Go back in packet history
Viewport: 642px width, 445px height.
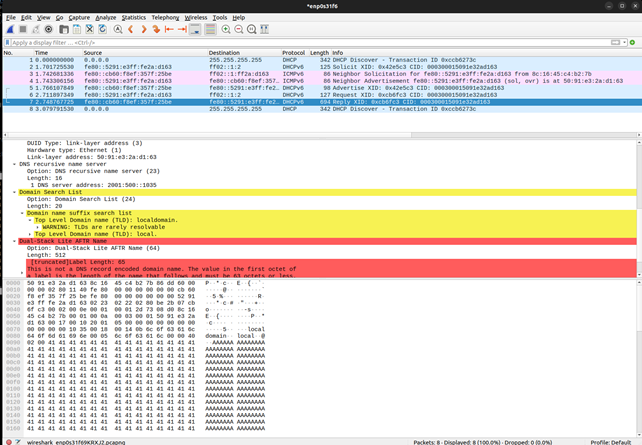pyautogui.click(x=131, y=29)
